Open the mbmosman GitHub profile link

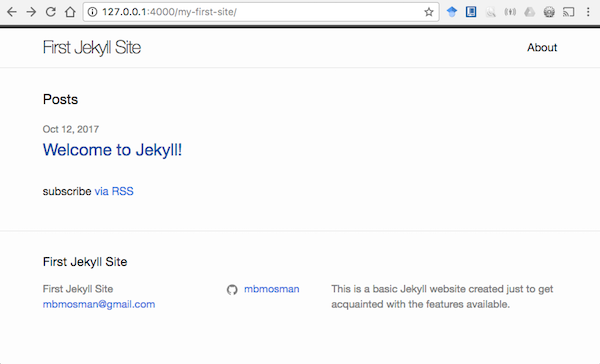point(272,289)
